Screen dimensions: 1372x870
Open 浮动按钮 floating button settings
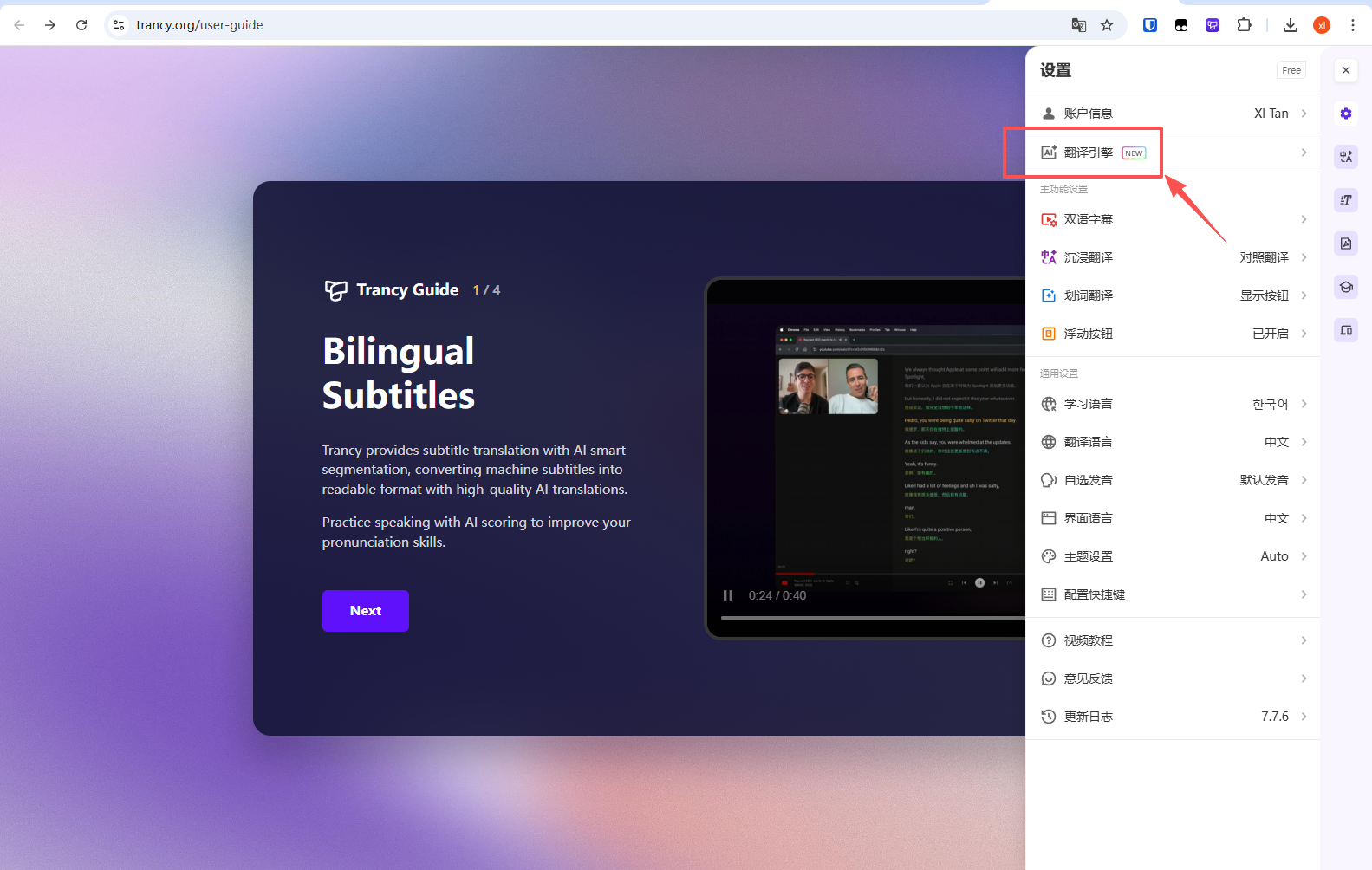tap(1173, 334)
